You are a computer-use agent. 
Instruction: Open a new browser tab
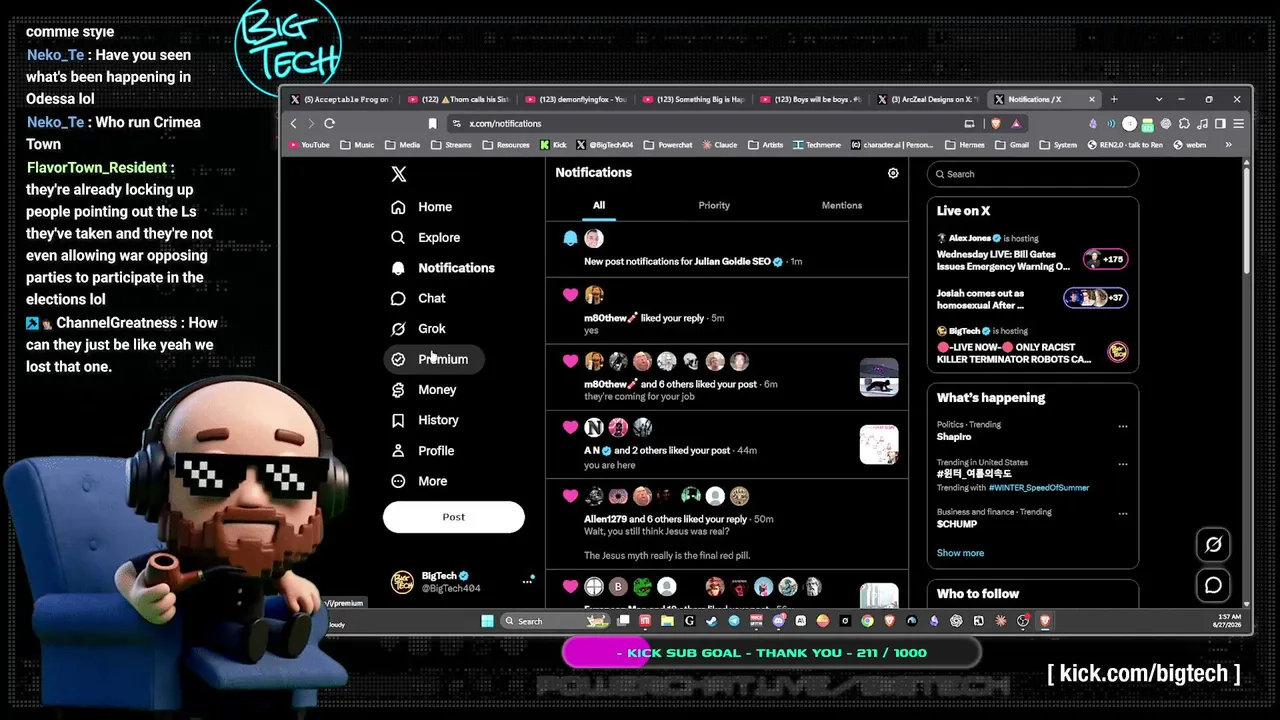point(1114,99)
